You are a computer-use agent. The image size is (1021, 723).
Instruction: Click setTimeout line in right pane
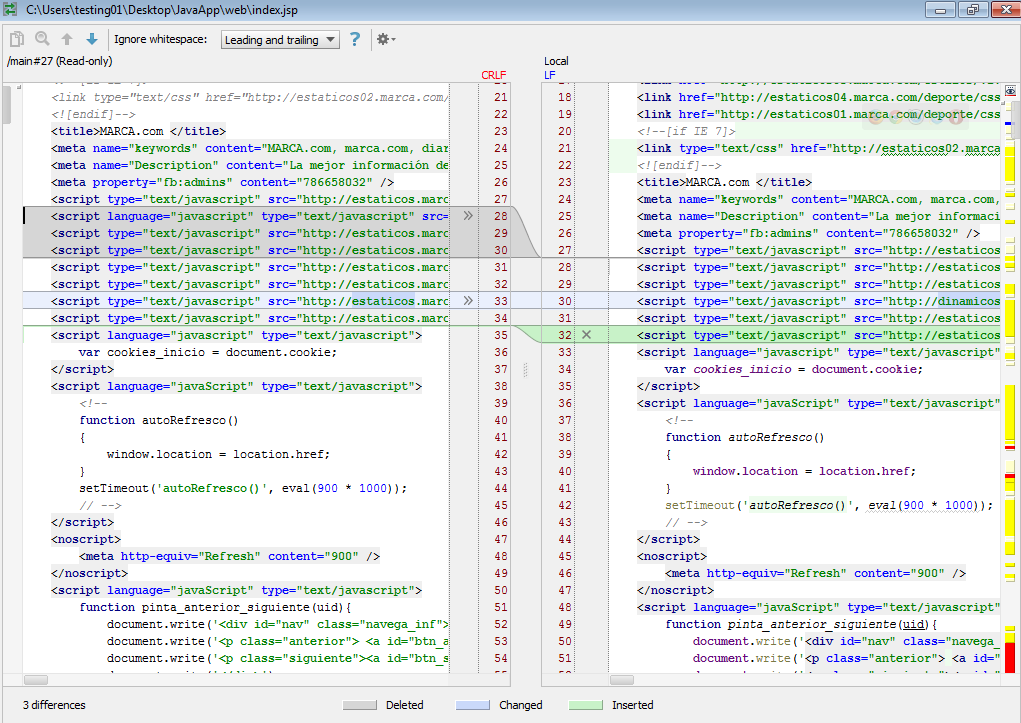click(829, 505)
